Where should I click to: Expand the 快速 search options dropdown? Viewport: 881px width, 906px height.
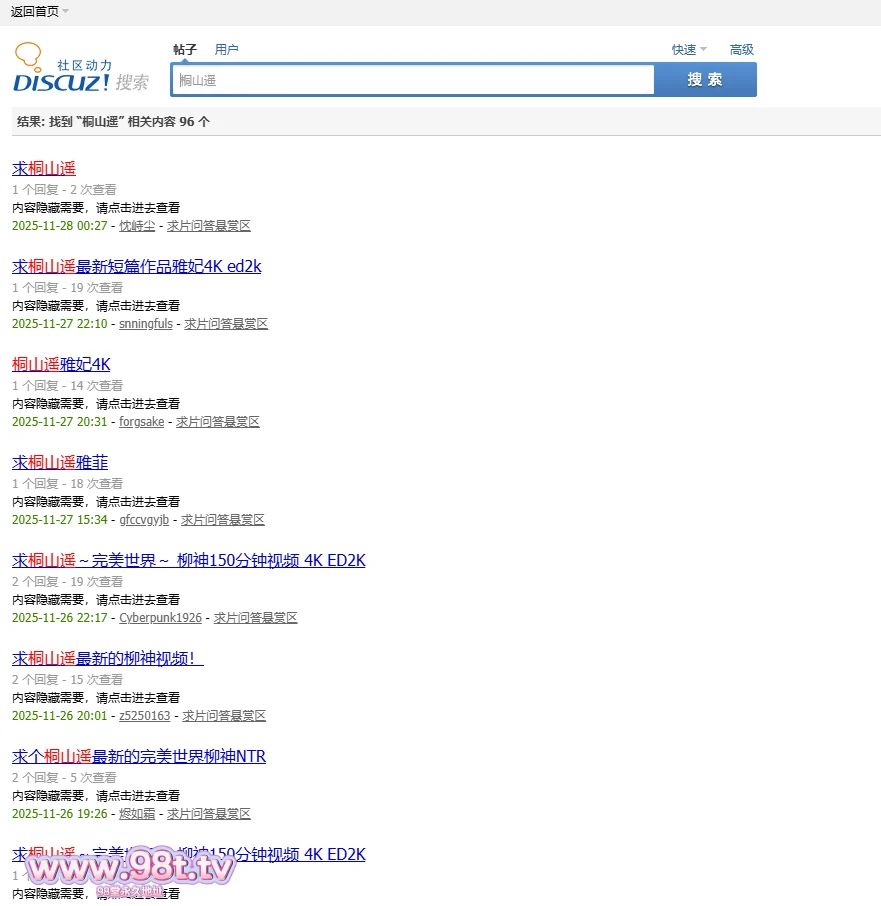(702, 50)
